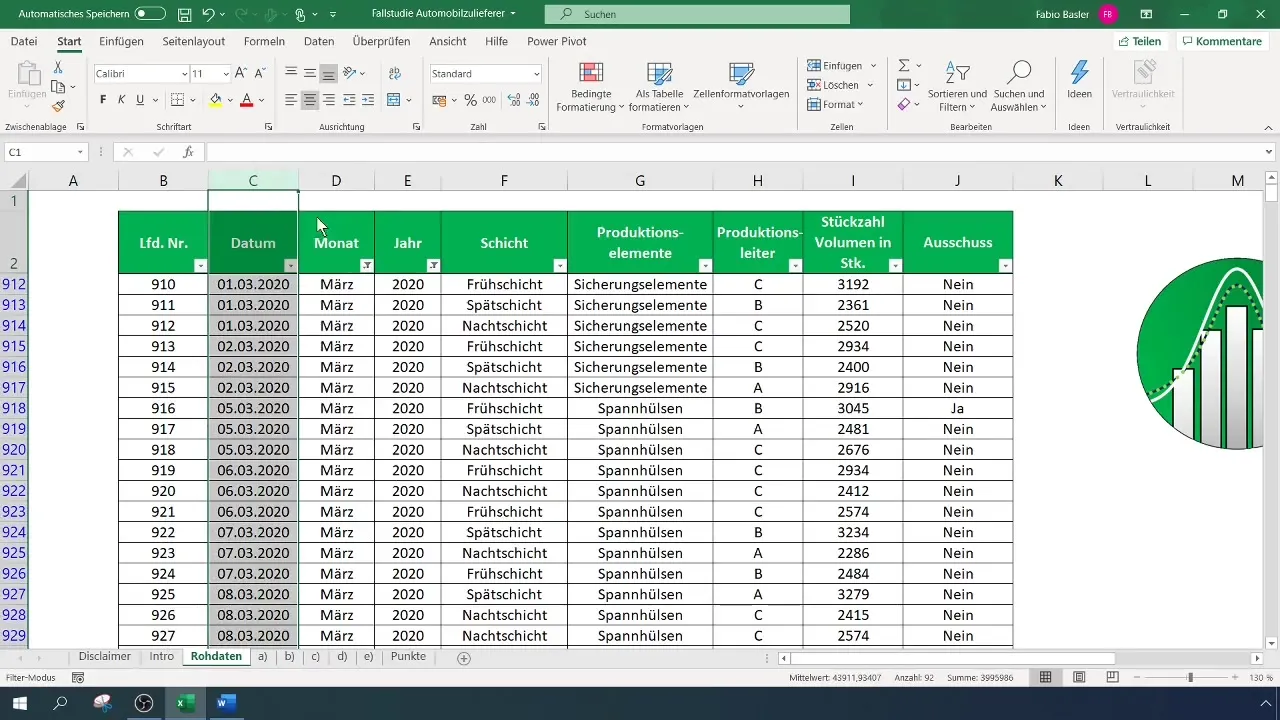1280x720 pixels.
Task: Switch to the Intro sheet tab
Action: 161,657
